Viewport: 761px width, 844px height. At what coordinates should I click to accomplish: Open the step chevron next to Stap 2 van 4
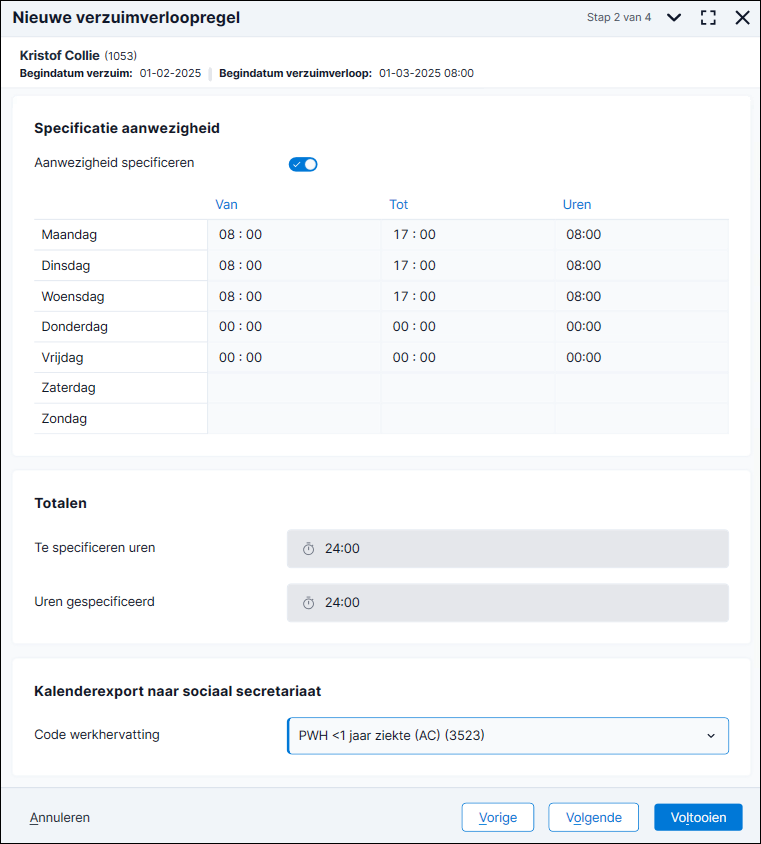pos(674,18)
